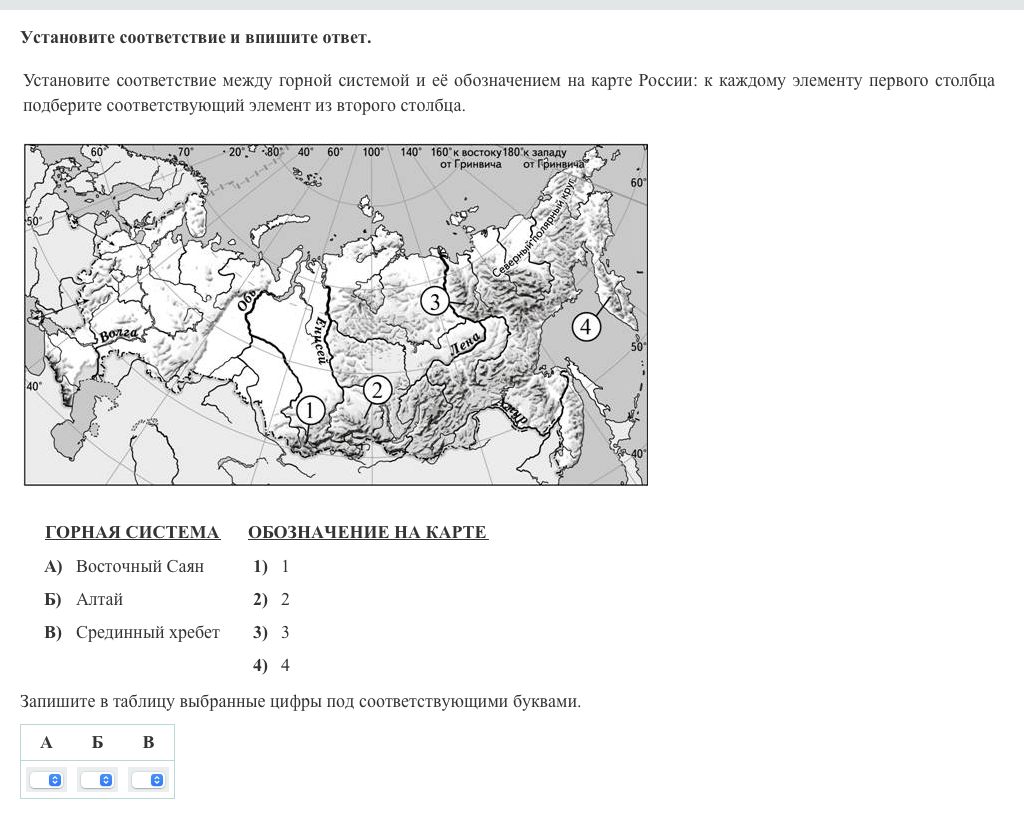The width and height of the screenshot is (1024, 826).
Task: Click circled marker 1 on the map
Action: pyautogui.click(x=310, y=409)
